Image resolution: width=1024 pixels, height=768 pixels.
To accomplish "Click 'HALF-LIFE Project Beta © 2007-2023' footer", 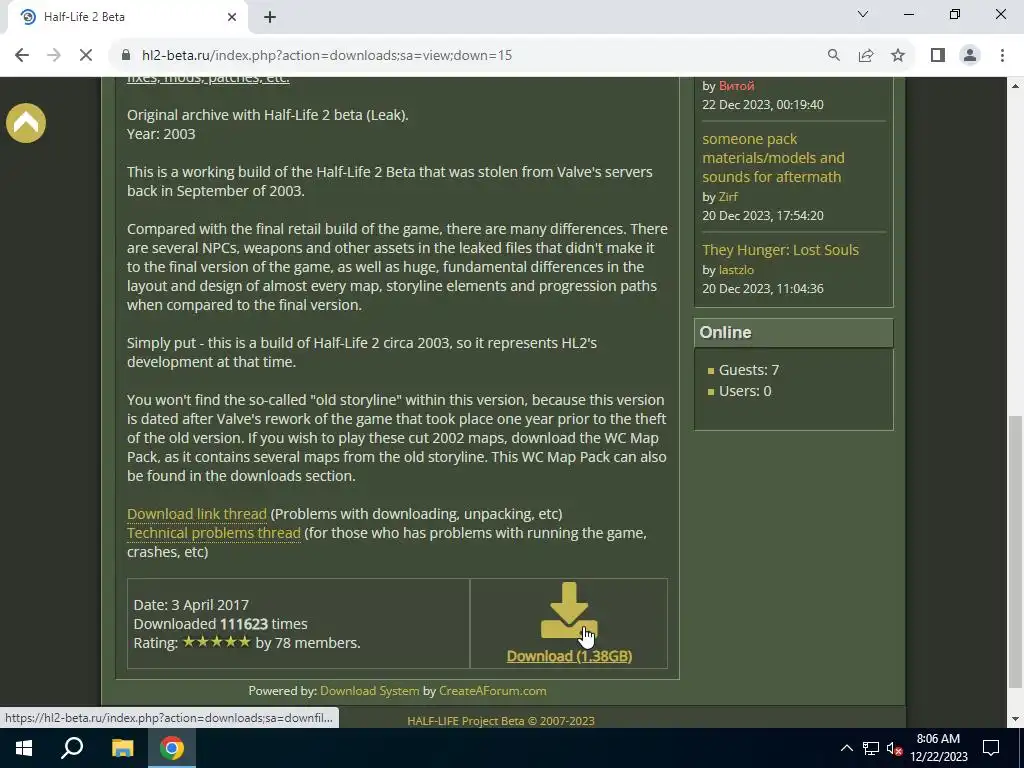I will click(501, 721).
